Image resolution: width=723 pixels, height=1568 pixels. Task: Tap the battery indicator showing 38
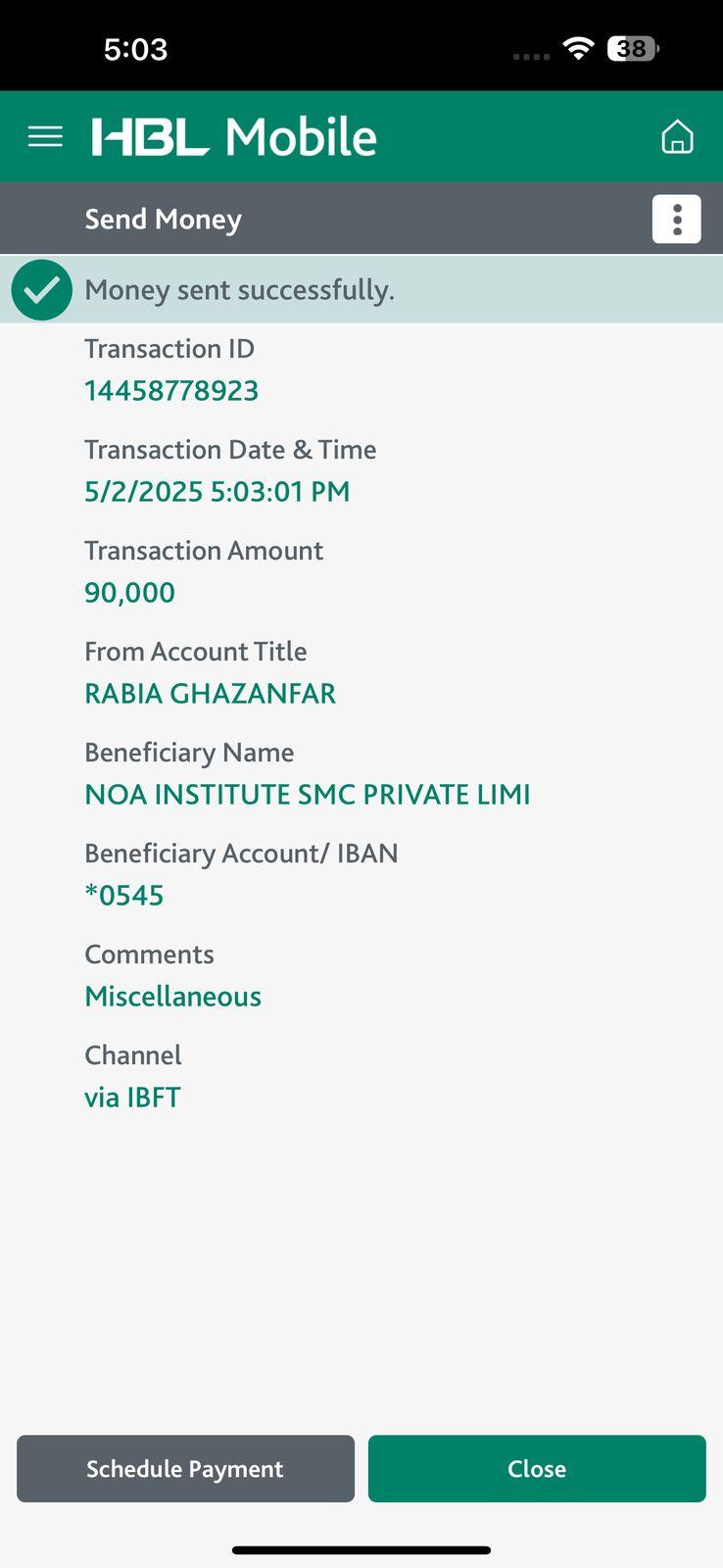click(633, 48)
